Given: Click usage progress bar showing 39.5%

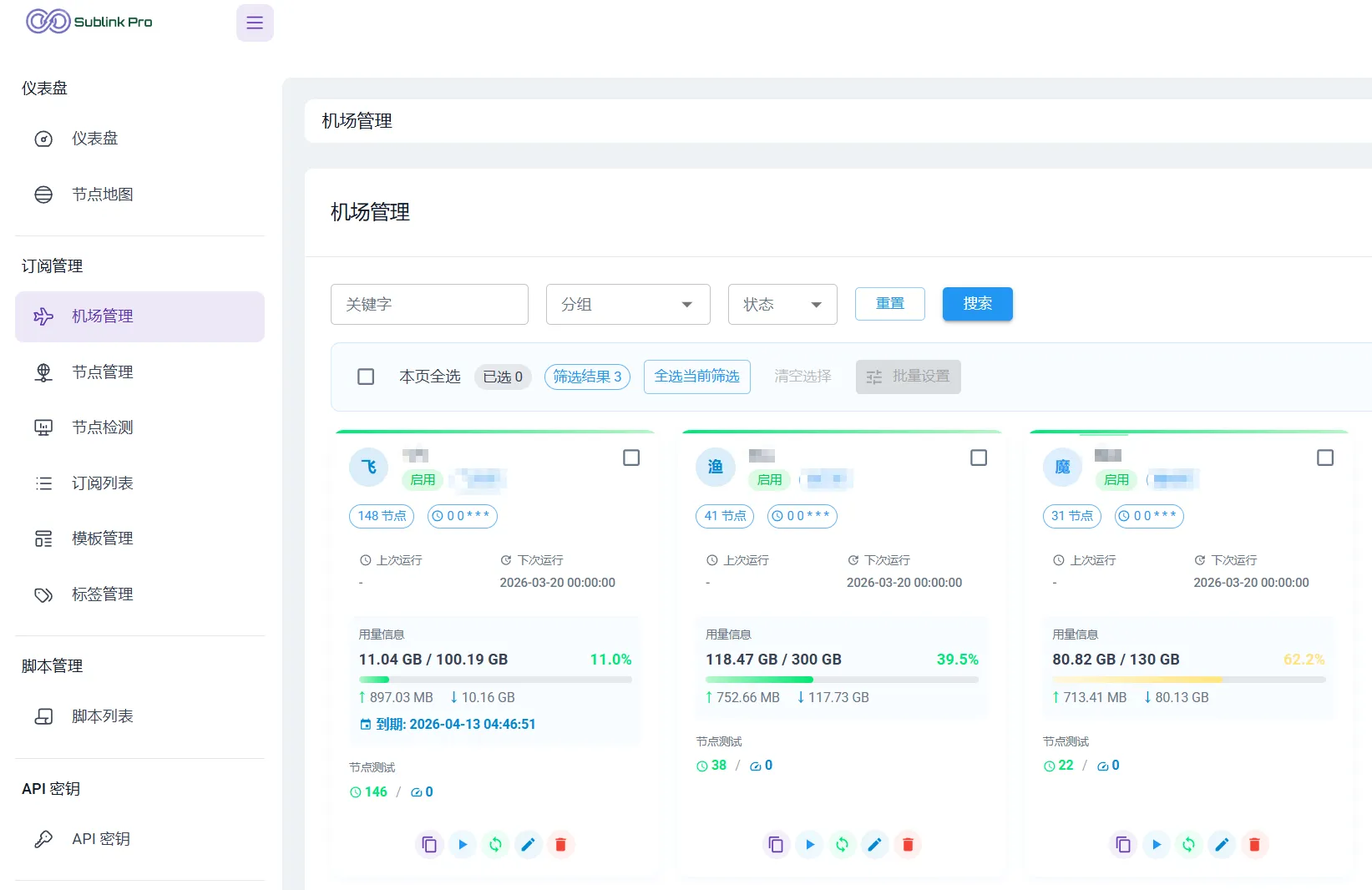Looking at the screenshot, I should coord(841,680).
